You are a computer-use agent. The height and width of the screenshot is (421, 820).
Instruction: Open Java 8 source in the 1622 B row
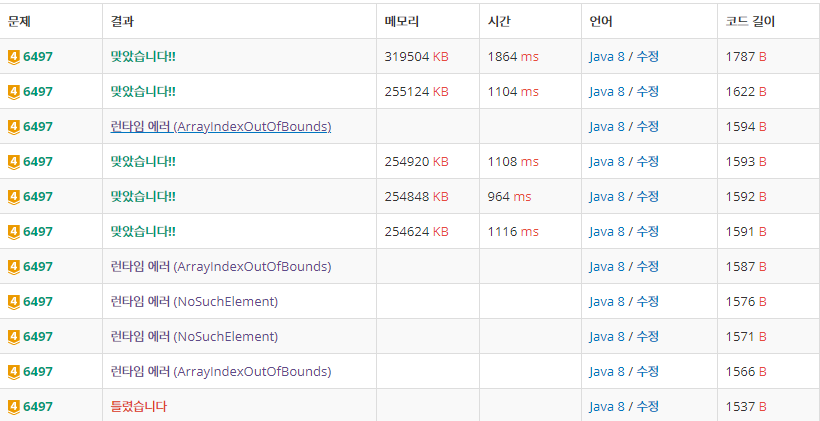pos(607,92)
